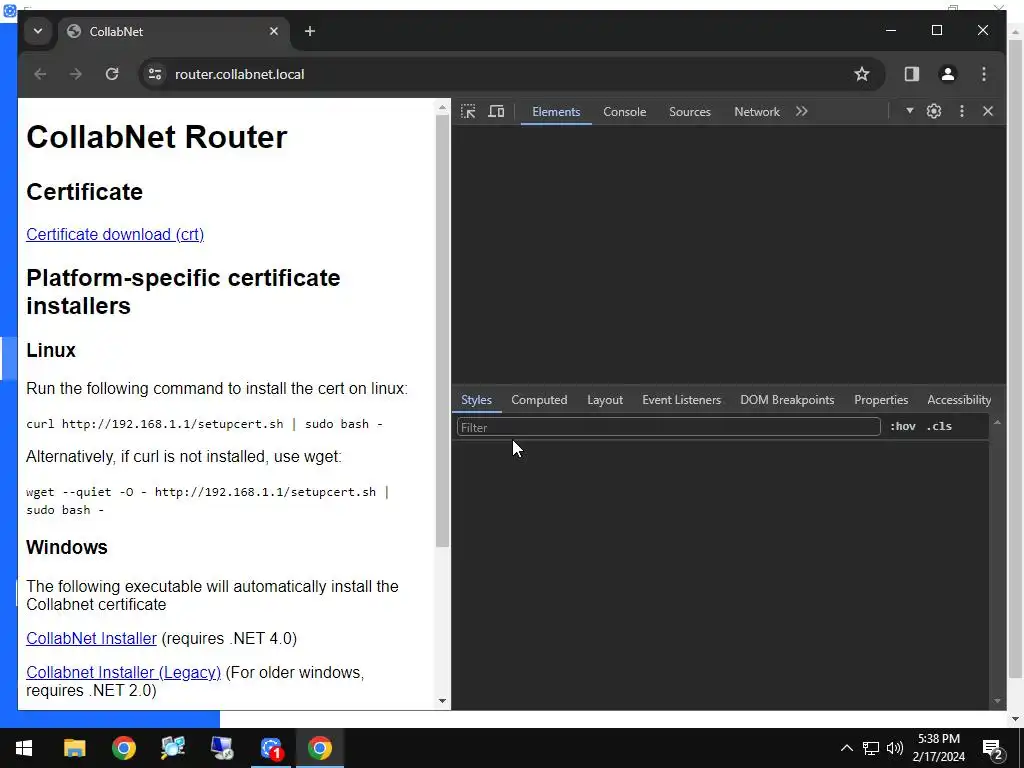Viewport: 1024px width, 768px height.
Task: Open the network status tray icon
Action: (x=871, y=748)
